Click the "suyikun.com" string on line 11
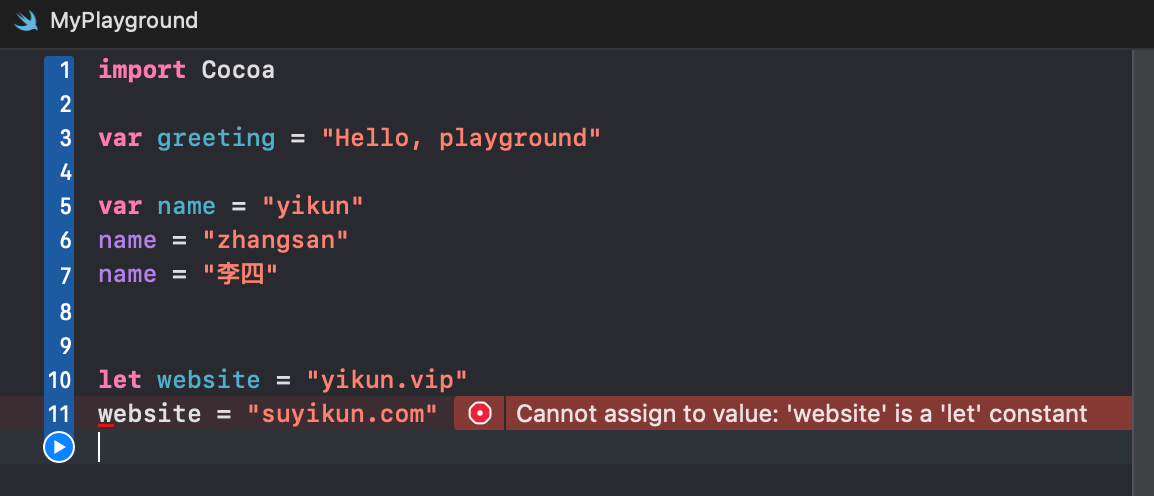Viewport: 1154px width, 496px height. (x=342, y=413)
